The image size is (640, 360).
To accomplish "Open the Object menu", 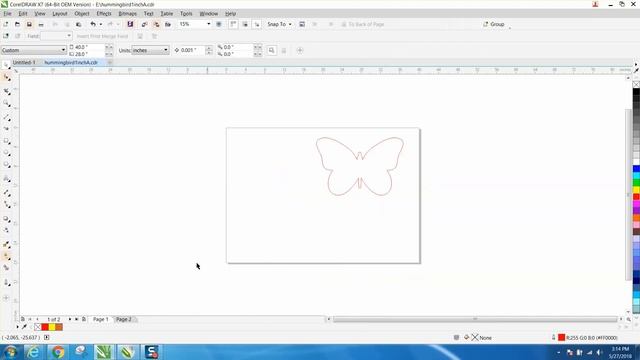I will pos(82,13).
